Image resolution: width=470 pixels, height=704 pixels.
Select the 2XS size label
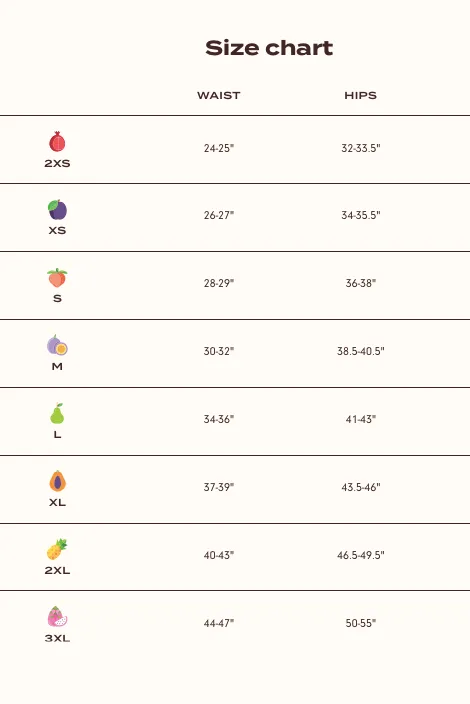tap(57, 163)
